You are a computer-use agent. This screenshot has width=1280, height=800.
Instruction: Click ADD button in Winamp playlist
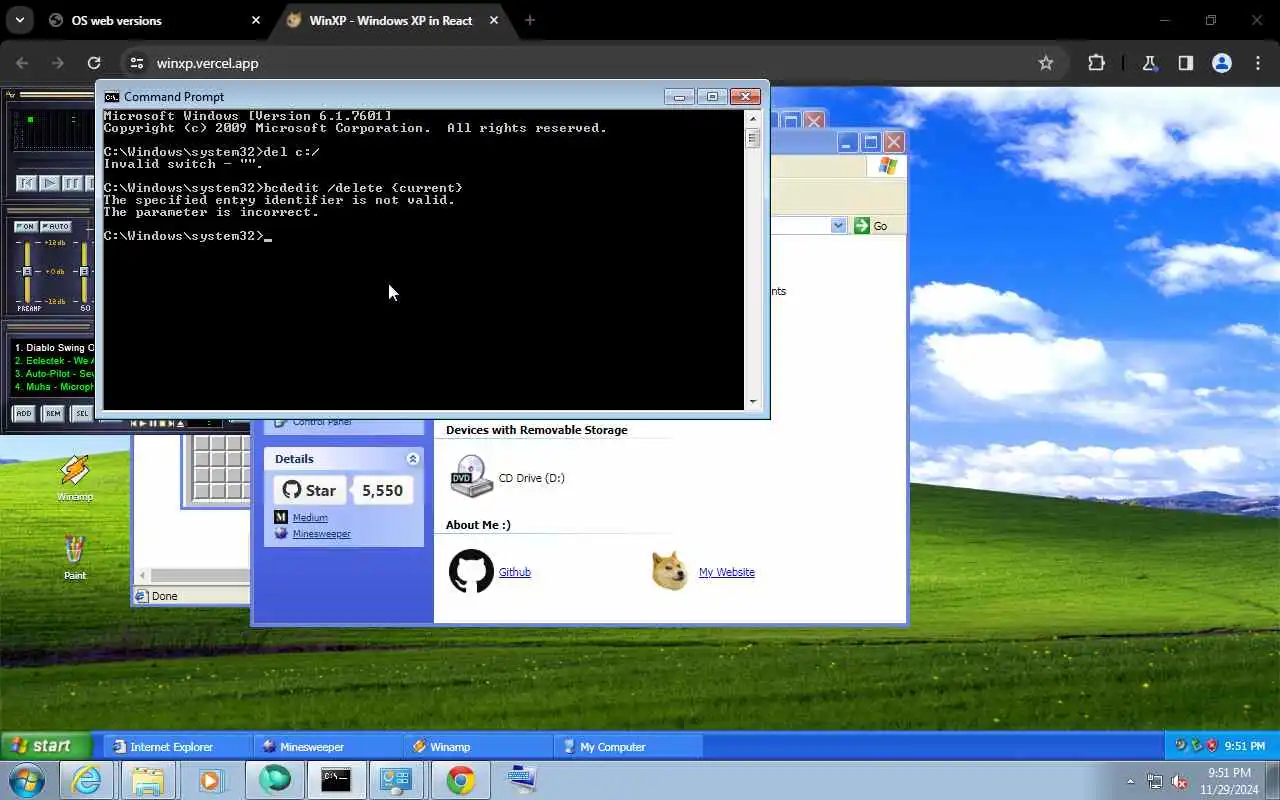click(x=23, y=413)
